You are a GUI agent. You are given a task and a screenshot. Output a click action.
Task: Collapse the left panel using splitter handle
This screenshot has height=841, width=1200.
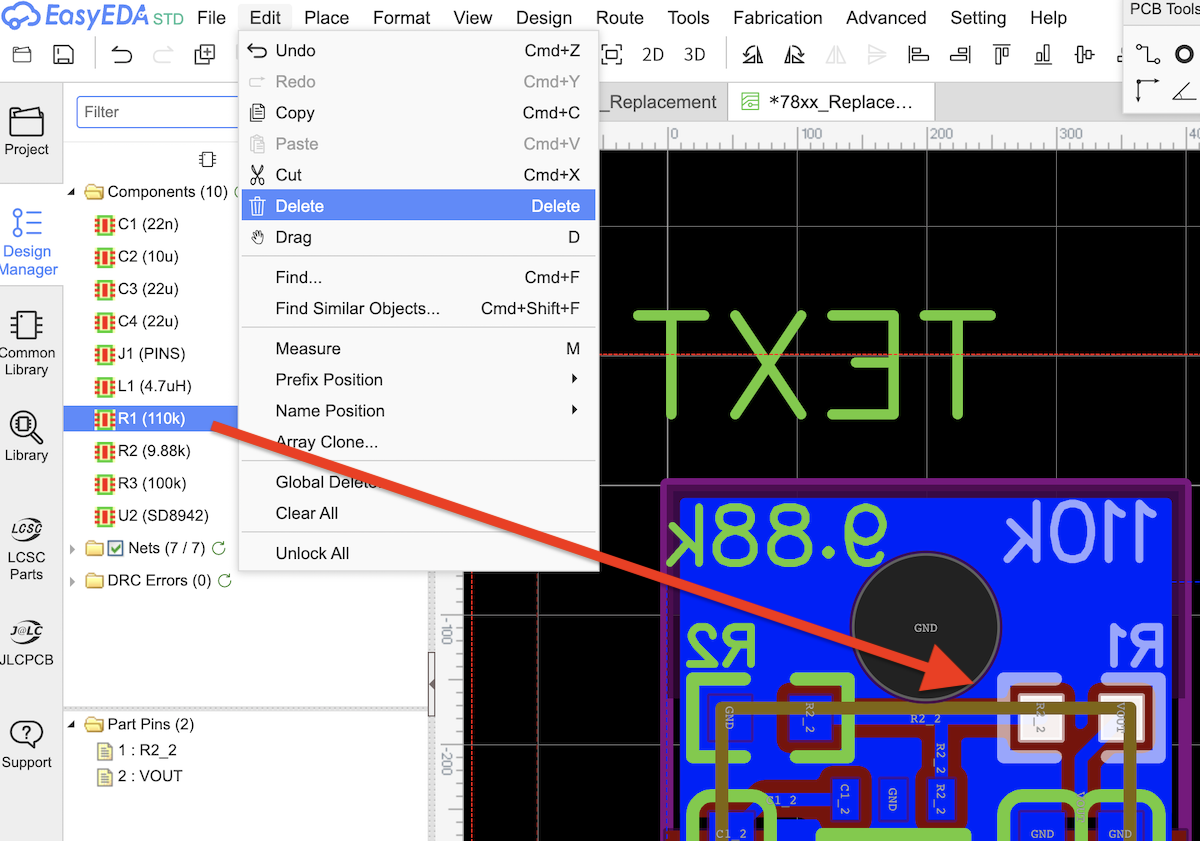click(432, 683)
